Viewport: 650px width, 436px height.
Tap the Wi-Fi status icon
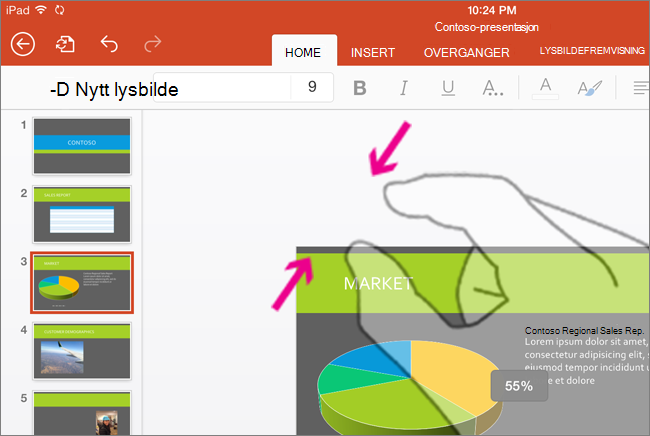click(x=41, y=10)
